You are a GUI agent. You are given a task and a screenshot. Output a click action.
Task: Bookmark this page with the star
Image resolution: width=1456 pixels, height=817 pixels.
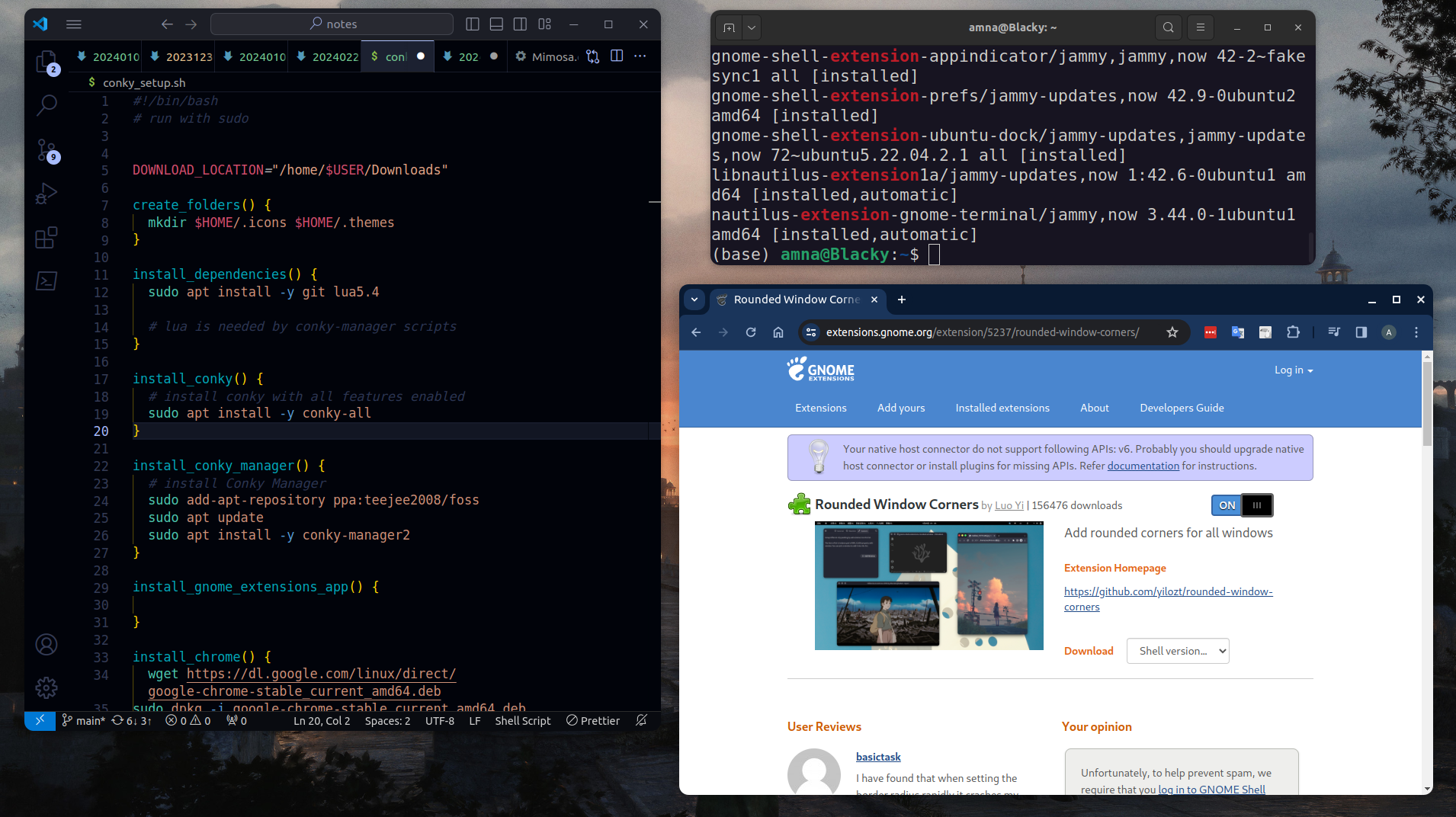coord(1172,332)
